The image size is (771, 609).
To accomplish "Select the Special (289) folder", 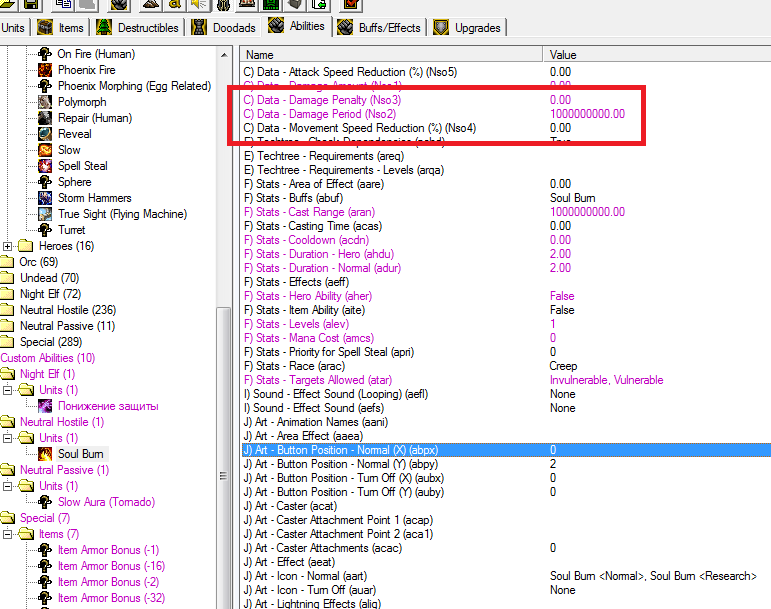I will click(x=51, y=342).
